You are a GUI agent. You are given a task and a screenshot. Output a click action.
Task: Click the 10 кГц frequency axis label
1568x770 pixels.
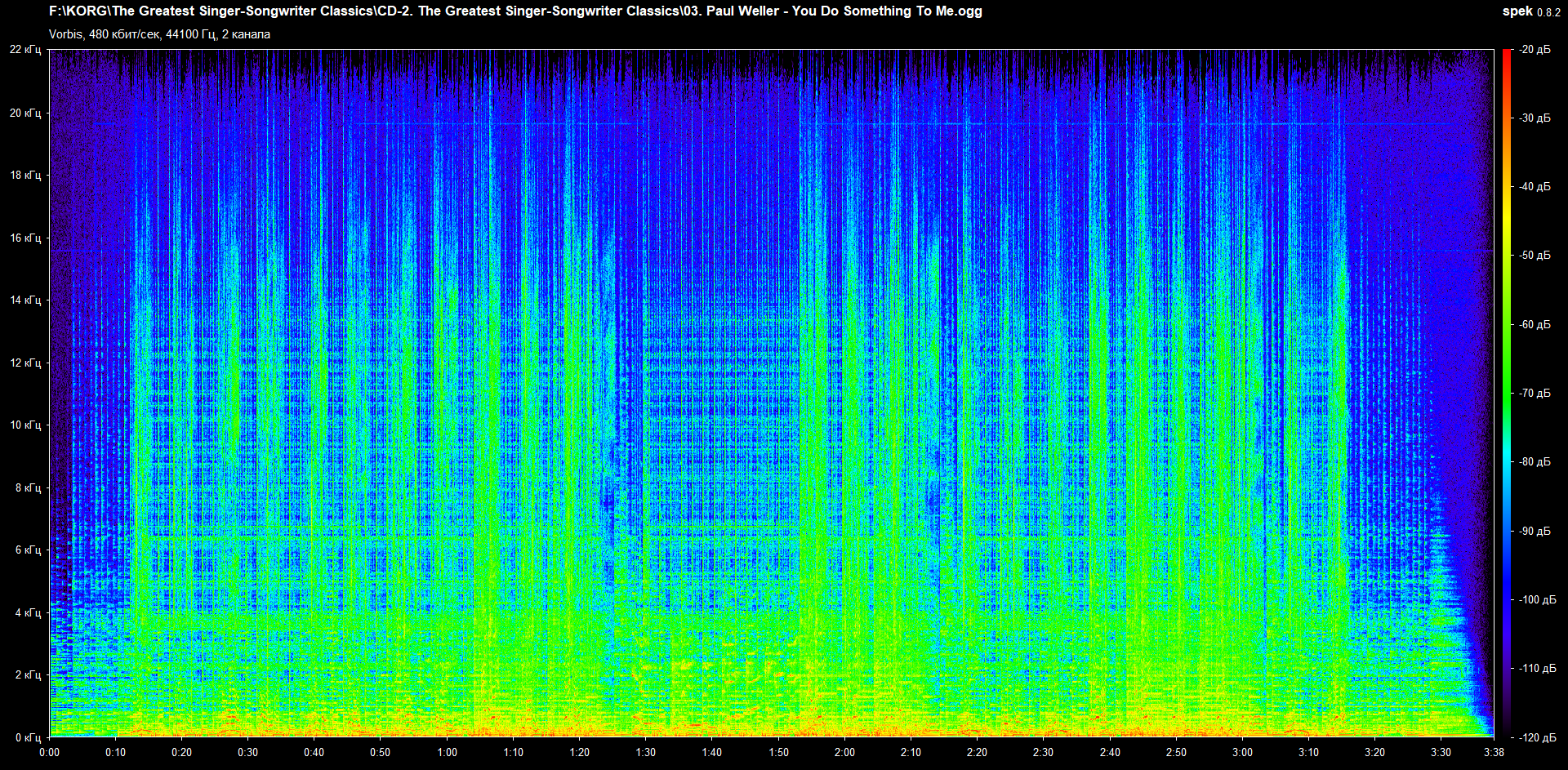(x=25, y=425)
